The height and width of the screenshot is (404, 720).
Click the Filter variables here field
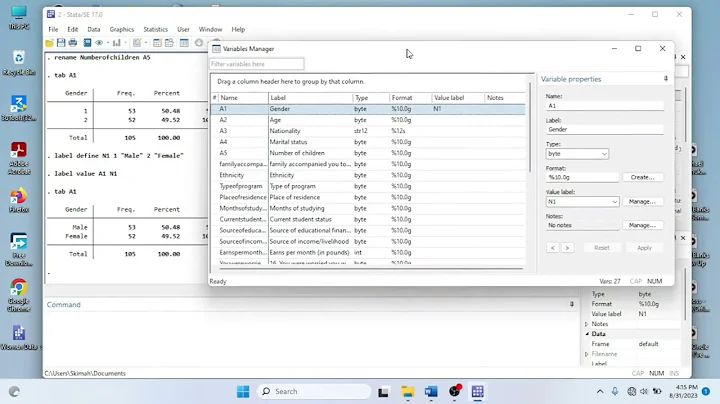(x=257, y=64)
